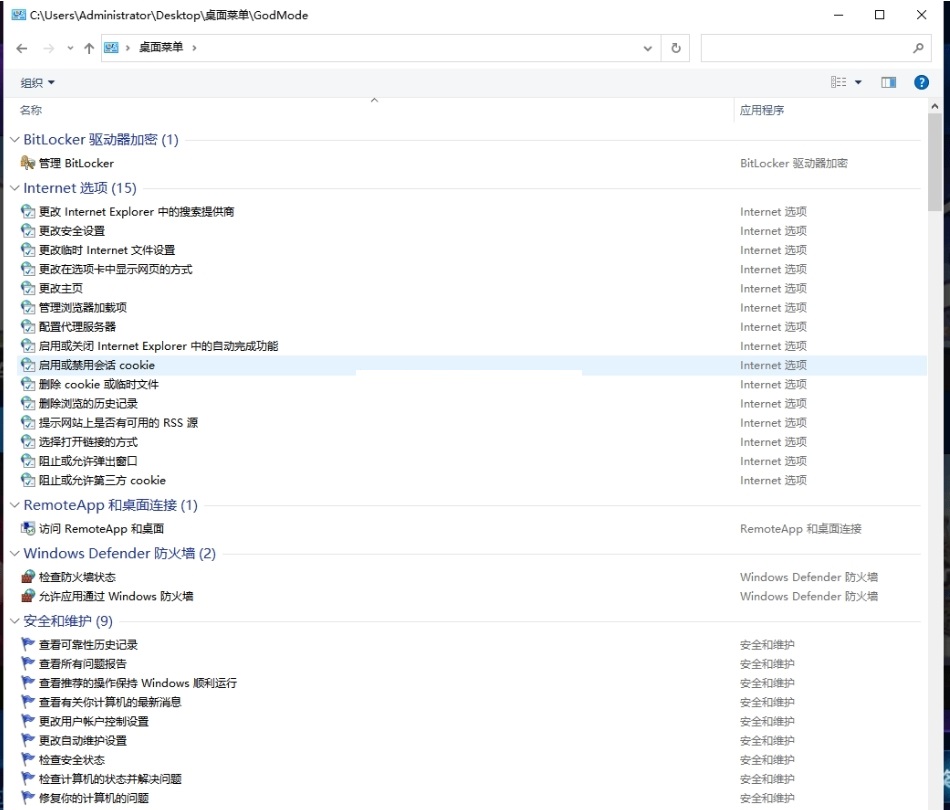Click the search input box
950x810 pixels.
coord(807,48)
